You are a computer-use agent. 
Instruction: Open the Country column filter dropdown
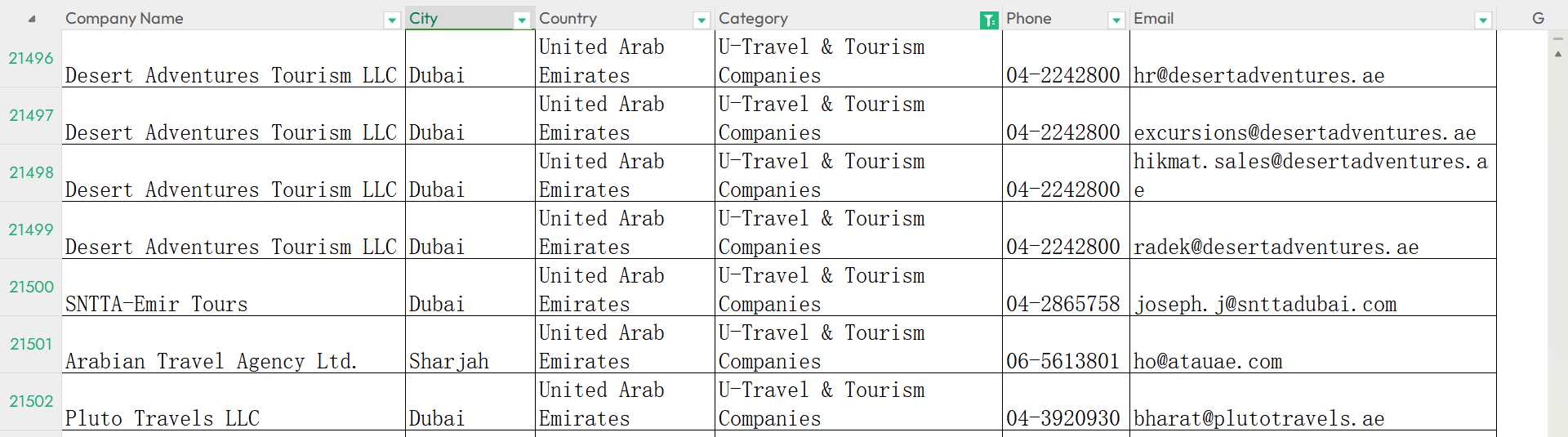point(702,20)
